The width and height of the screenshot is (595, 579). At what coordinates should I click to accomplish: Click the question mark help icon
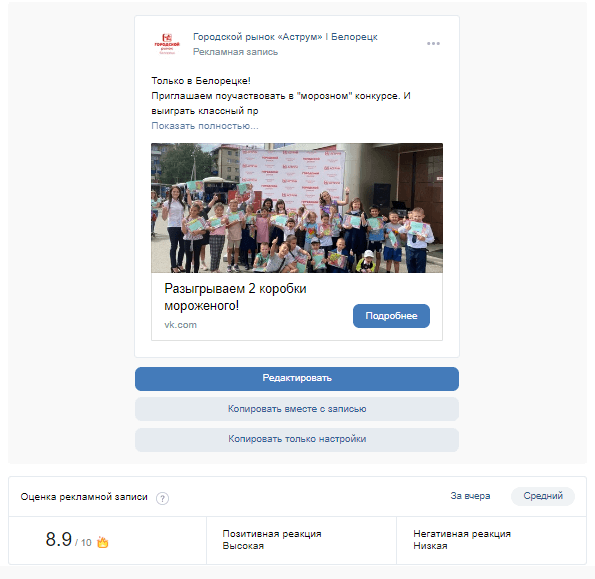(162, 498)
